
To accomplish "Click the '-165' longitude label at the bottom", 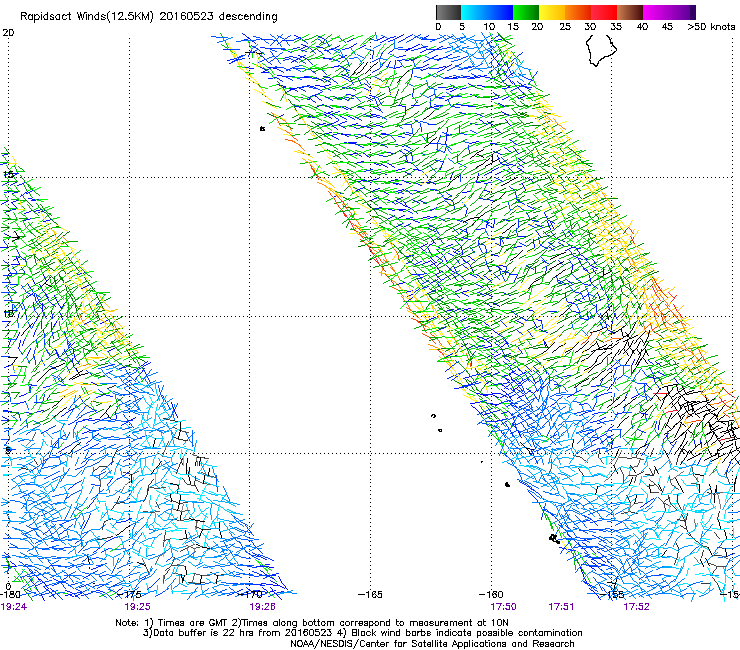I will coord(370,594).
